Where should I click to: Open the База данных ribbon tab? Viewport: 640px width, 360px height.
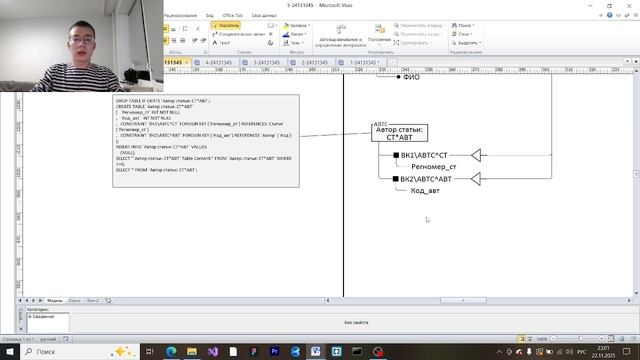264,16
